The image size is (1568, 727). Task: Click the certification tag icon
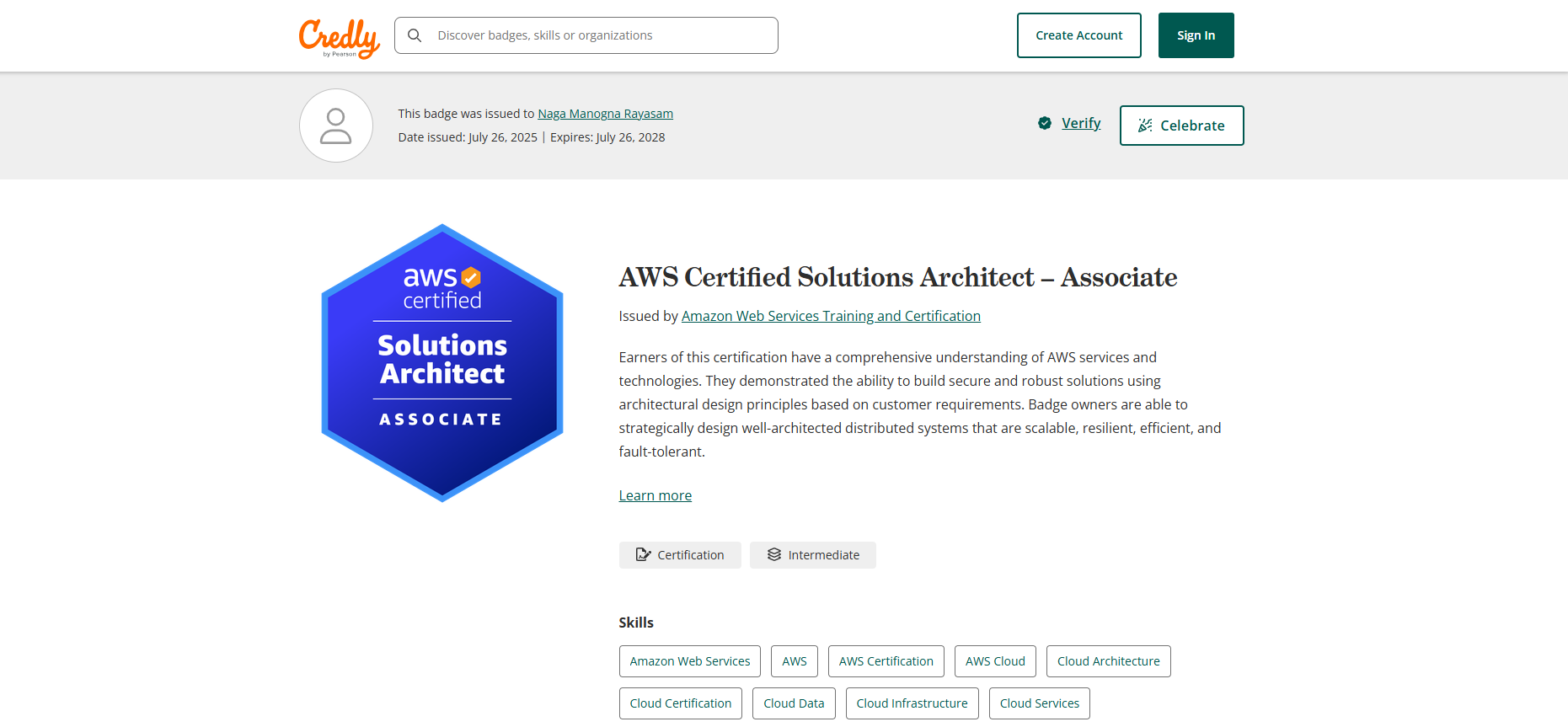[643, 554]
